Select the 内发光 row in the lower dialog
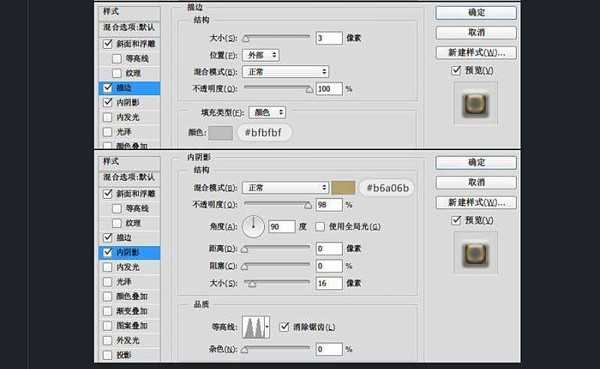600x369 pixels. [129, 267]
